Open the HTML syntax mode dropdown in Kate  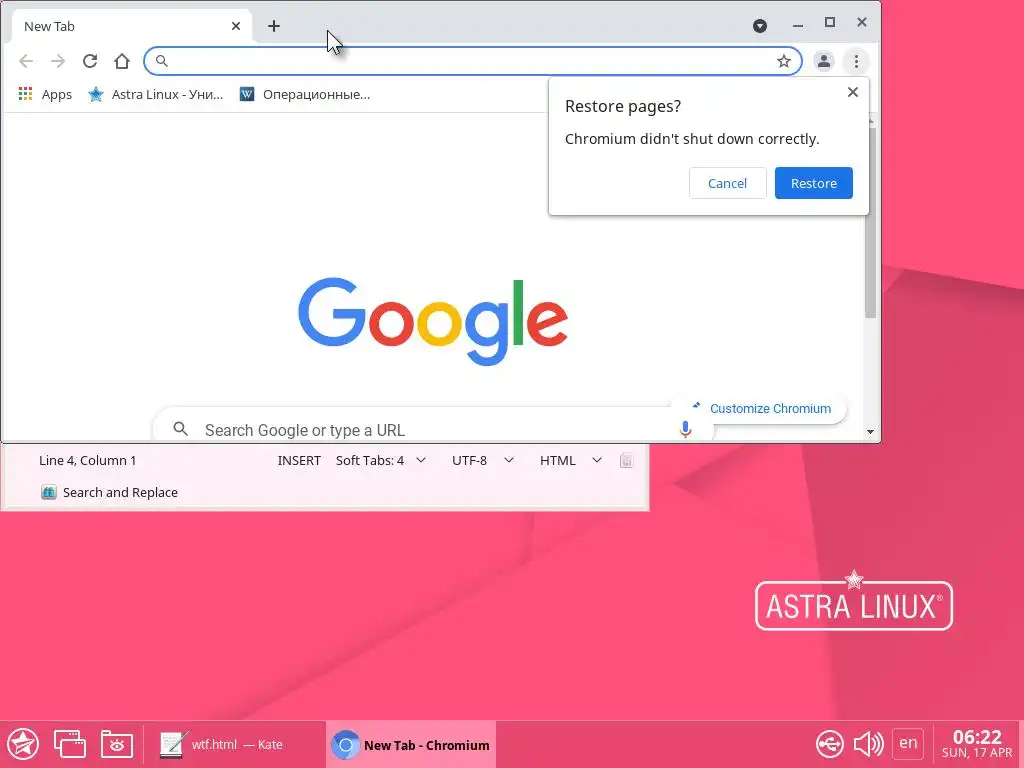tap(570, 460)
